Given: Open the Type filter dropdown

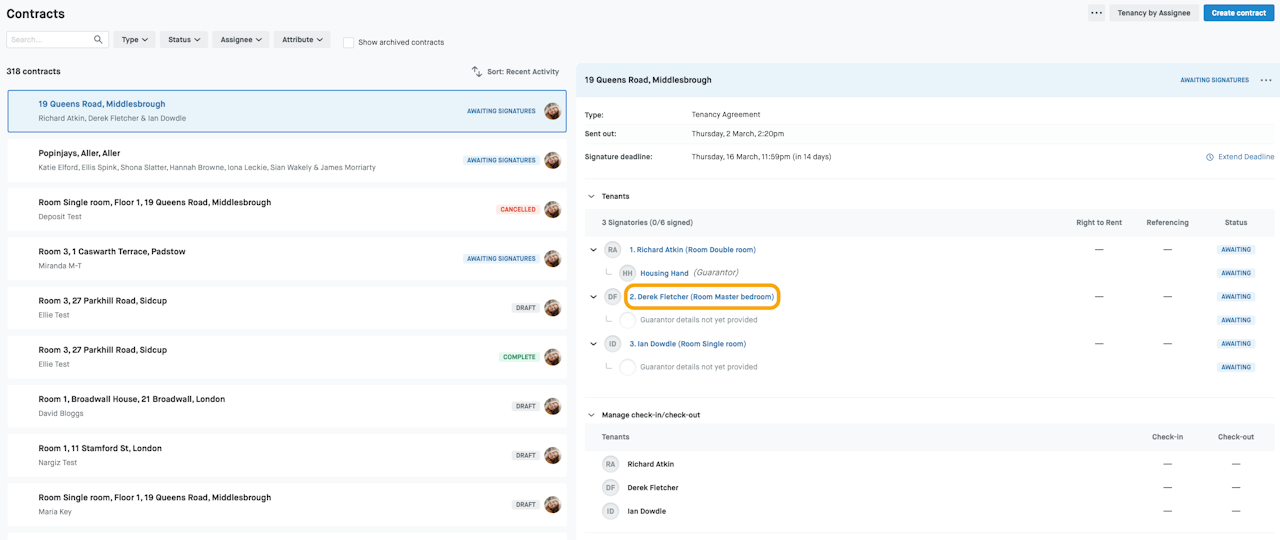Looking at the screenshot, I should click(134, 40).
